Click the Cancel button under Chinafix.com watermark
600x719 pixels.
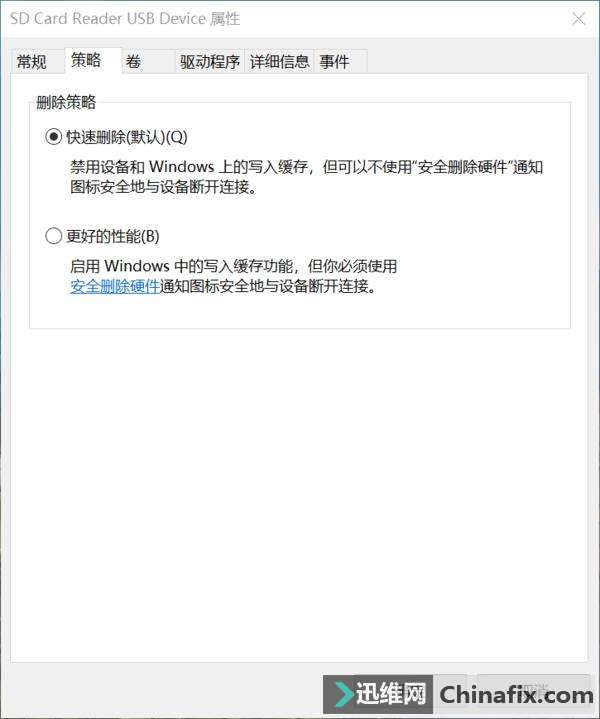[x=533, y=689]
